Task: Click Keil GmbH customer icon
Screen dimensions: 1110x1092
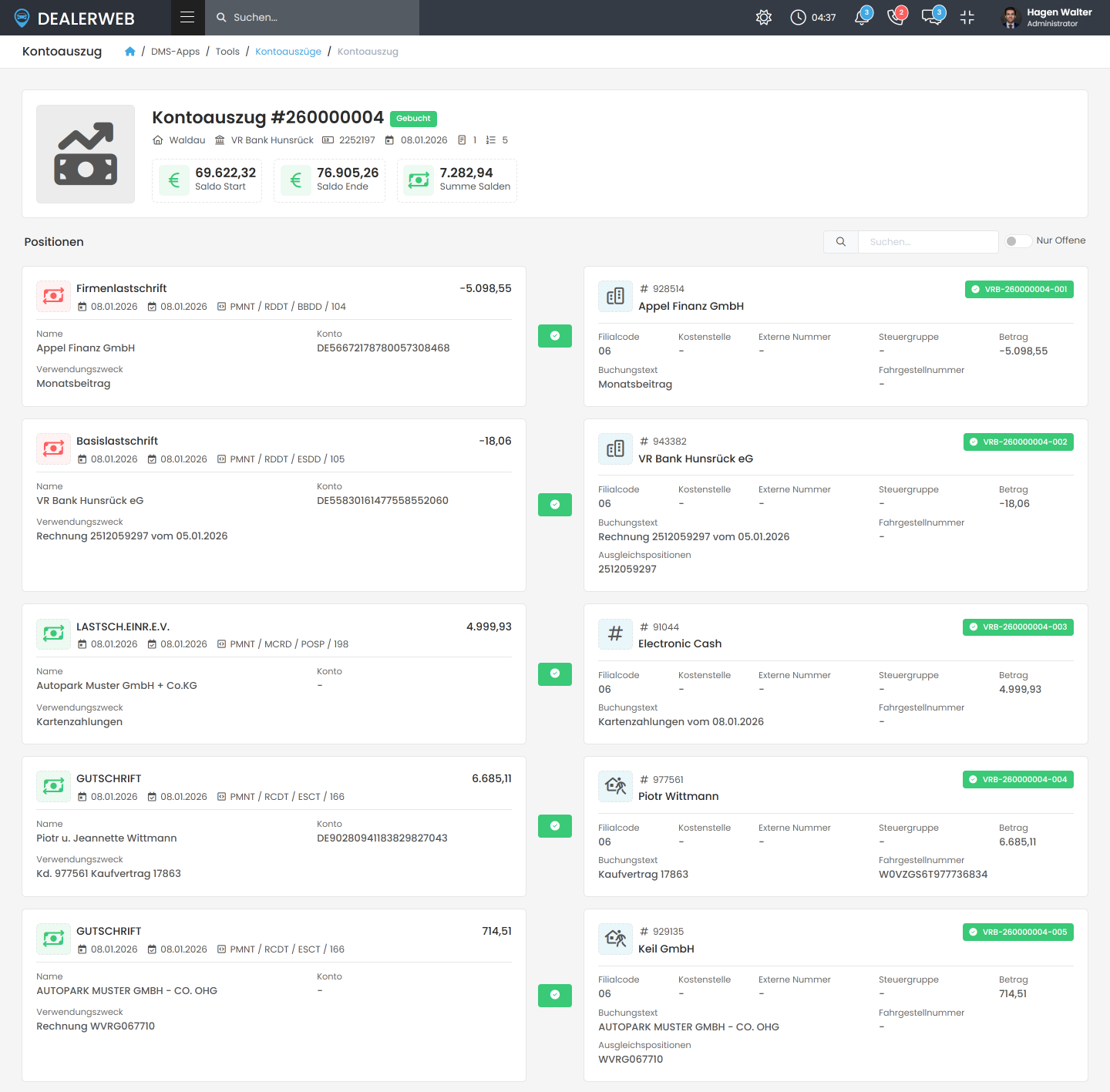Action: coord(615,939)
